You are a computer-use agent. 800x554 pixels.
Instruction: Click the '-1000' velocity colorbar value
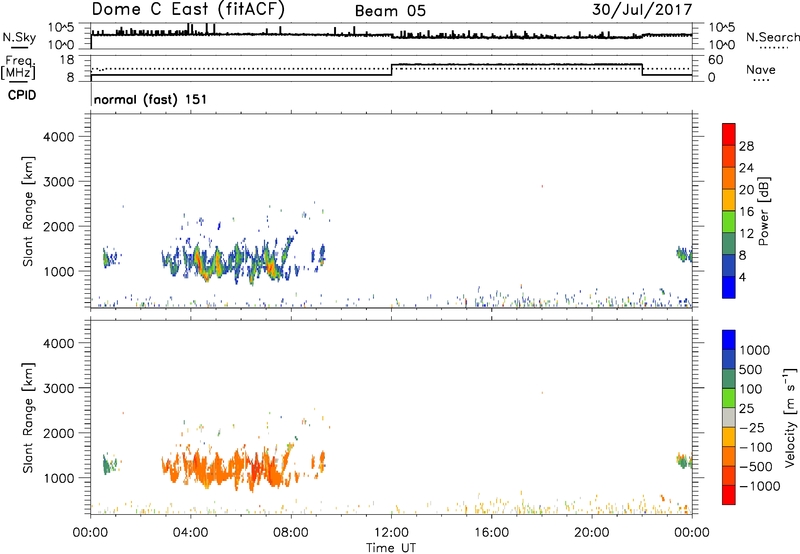coord(759,486)
